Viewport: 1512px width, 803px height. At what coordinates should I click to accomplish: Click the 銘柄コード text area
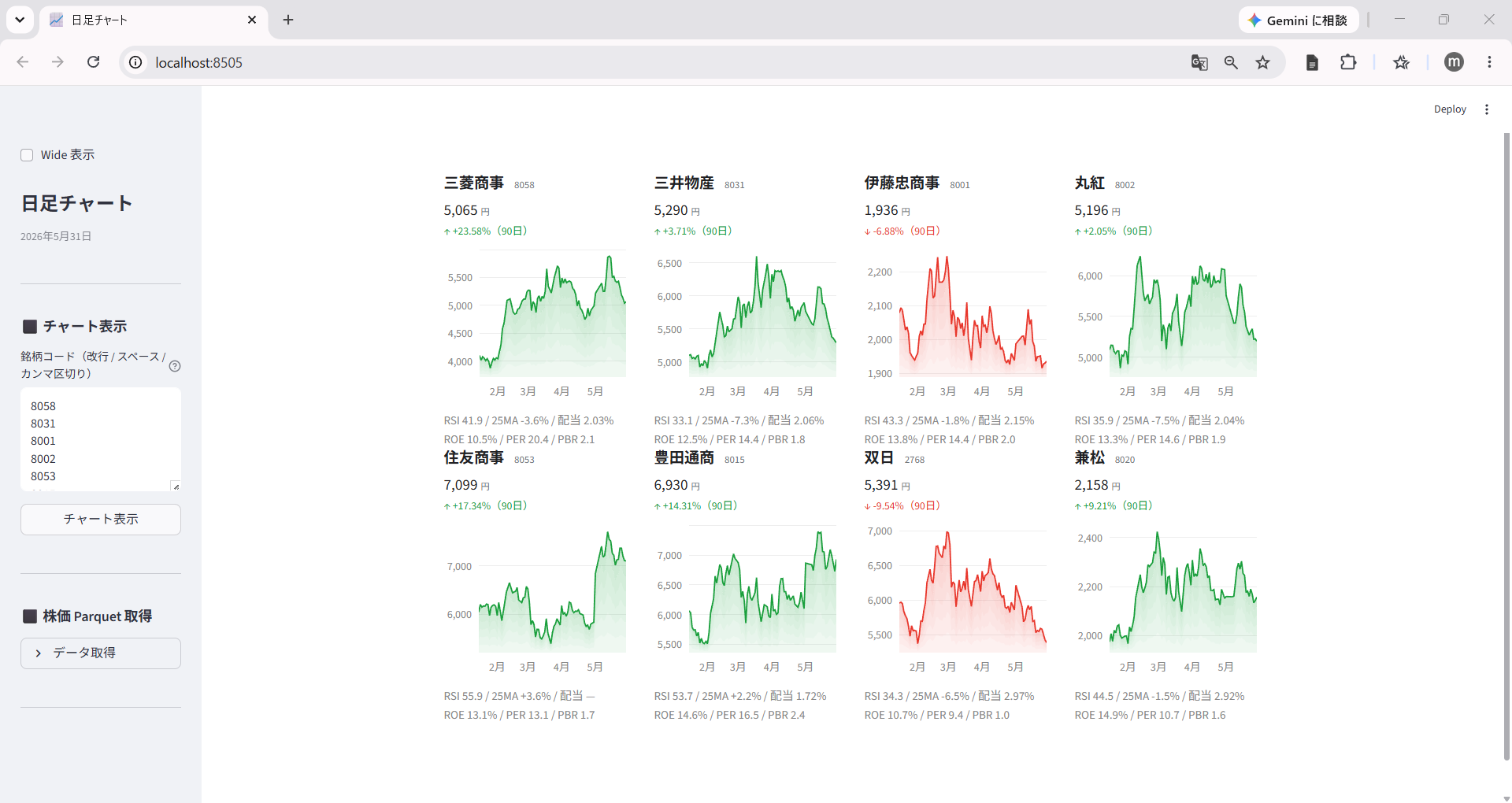[x=101, y=439]
